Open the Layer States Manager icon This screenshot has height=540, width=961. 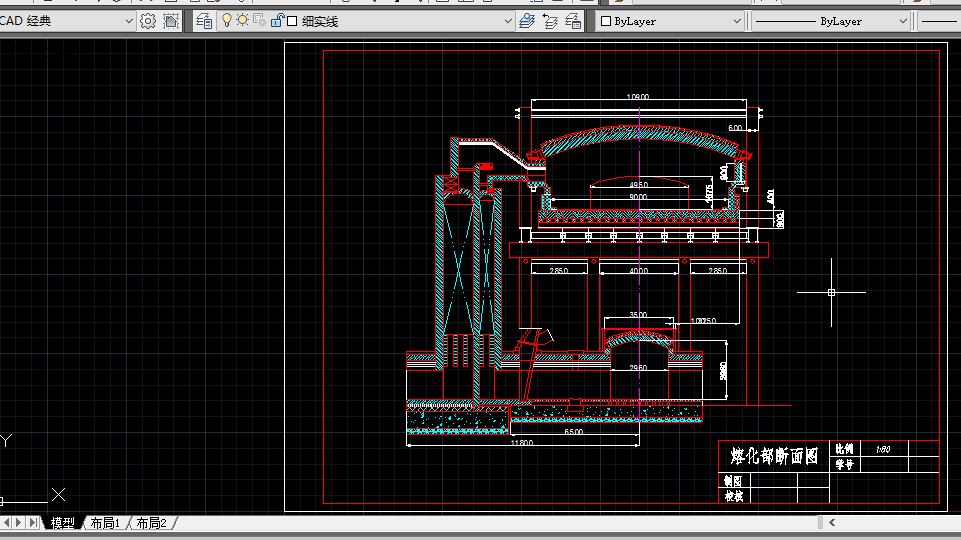pyautogui.click(x=574, y=21)
